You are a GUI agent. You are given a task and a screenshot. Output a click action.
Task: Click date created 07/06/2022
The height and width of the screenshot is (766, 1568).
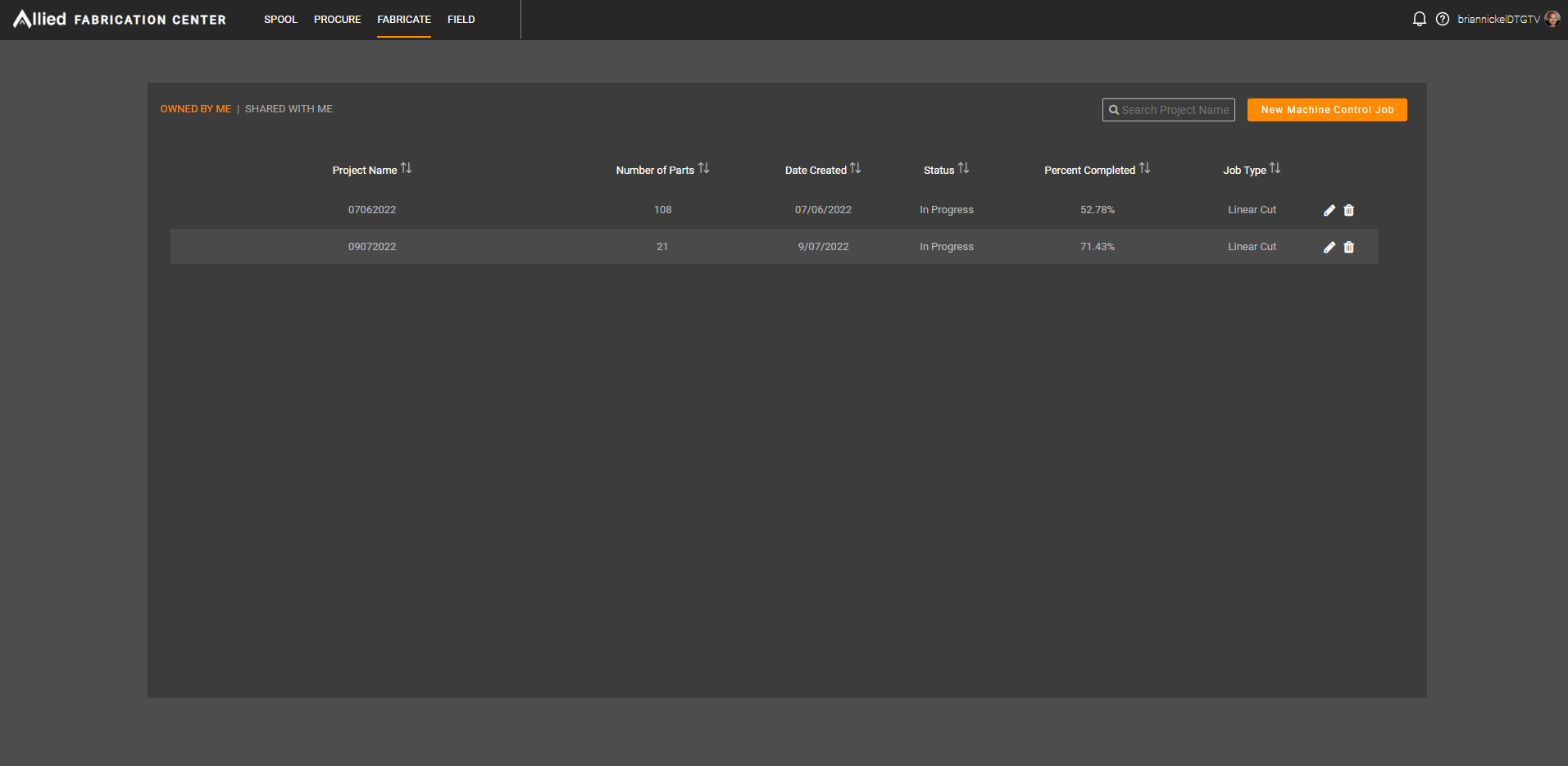tap(823, 210)
